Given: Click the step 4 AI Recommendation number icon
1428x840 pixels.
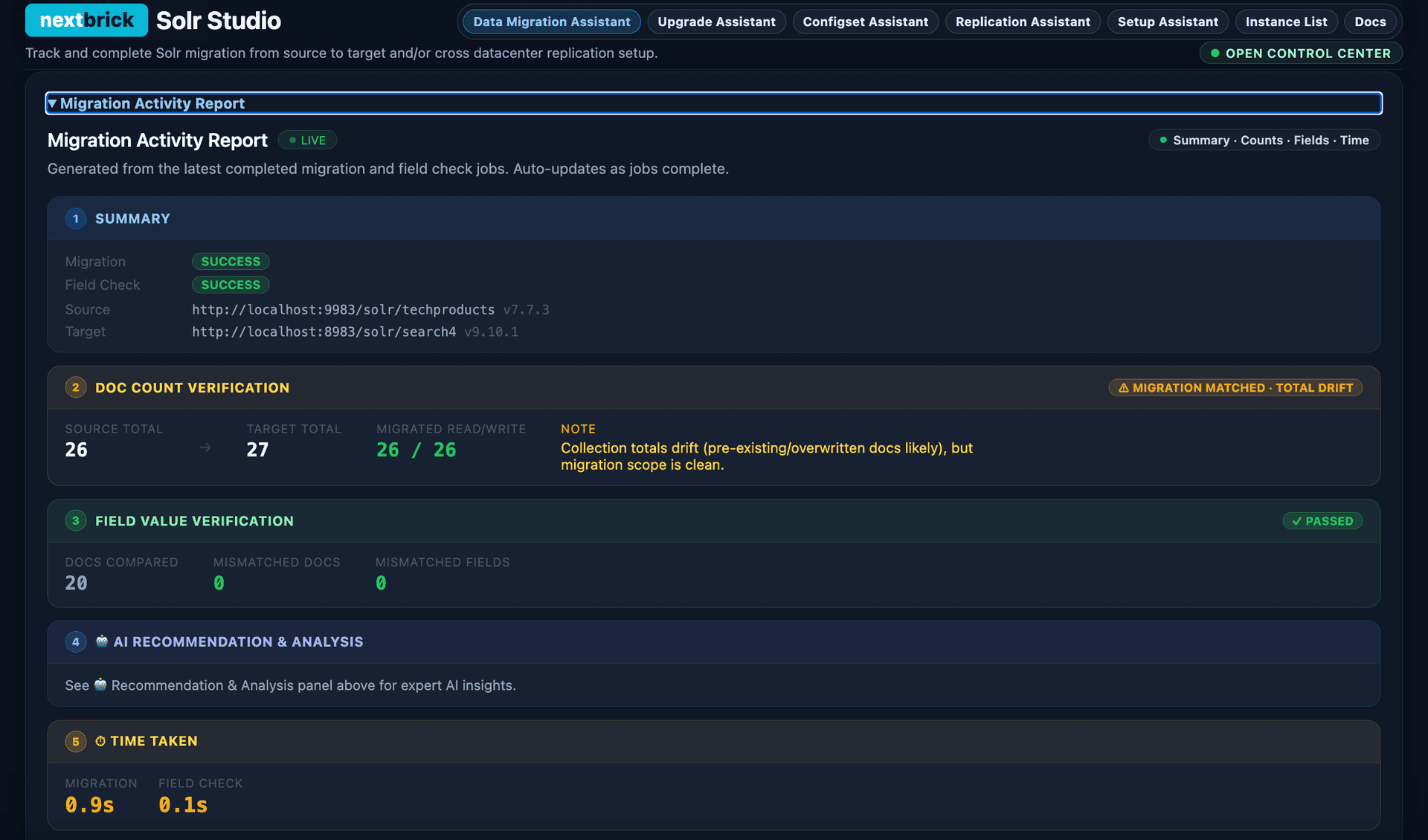Looking at the screenshot, I should point(76,642).
